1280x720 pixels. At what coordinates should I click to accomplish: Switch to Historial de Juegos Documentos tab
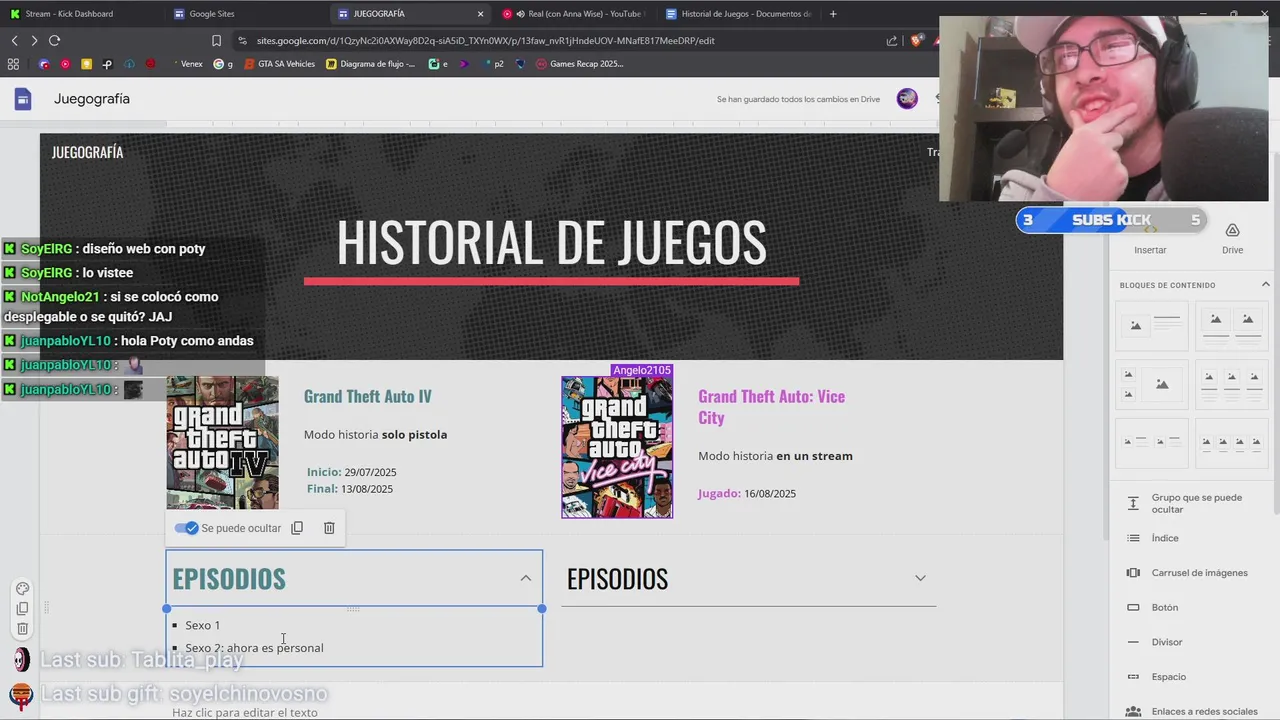(x=738, y=14)
